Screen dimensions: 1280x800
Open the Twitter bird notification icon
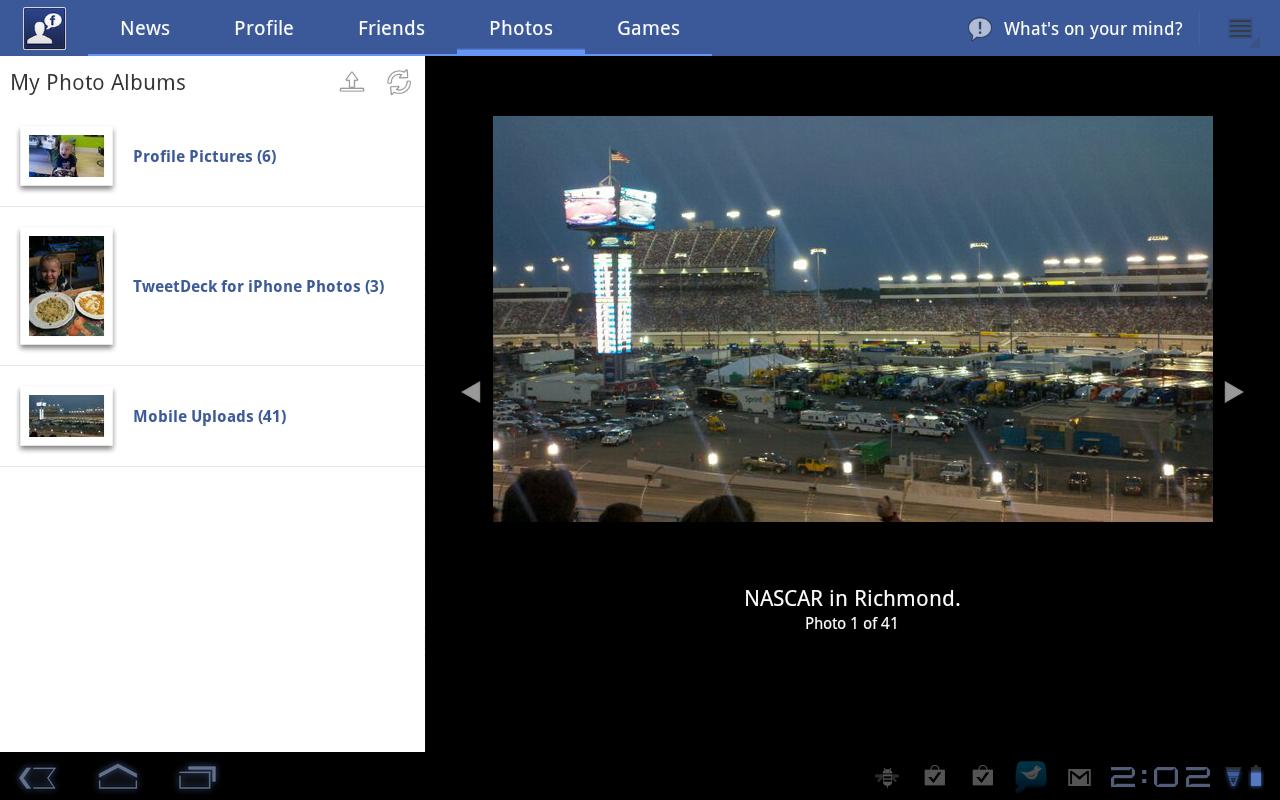pyautogui.click(x=1030, y=776)
